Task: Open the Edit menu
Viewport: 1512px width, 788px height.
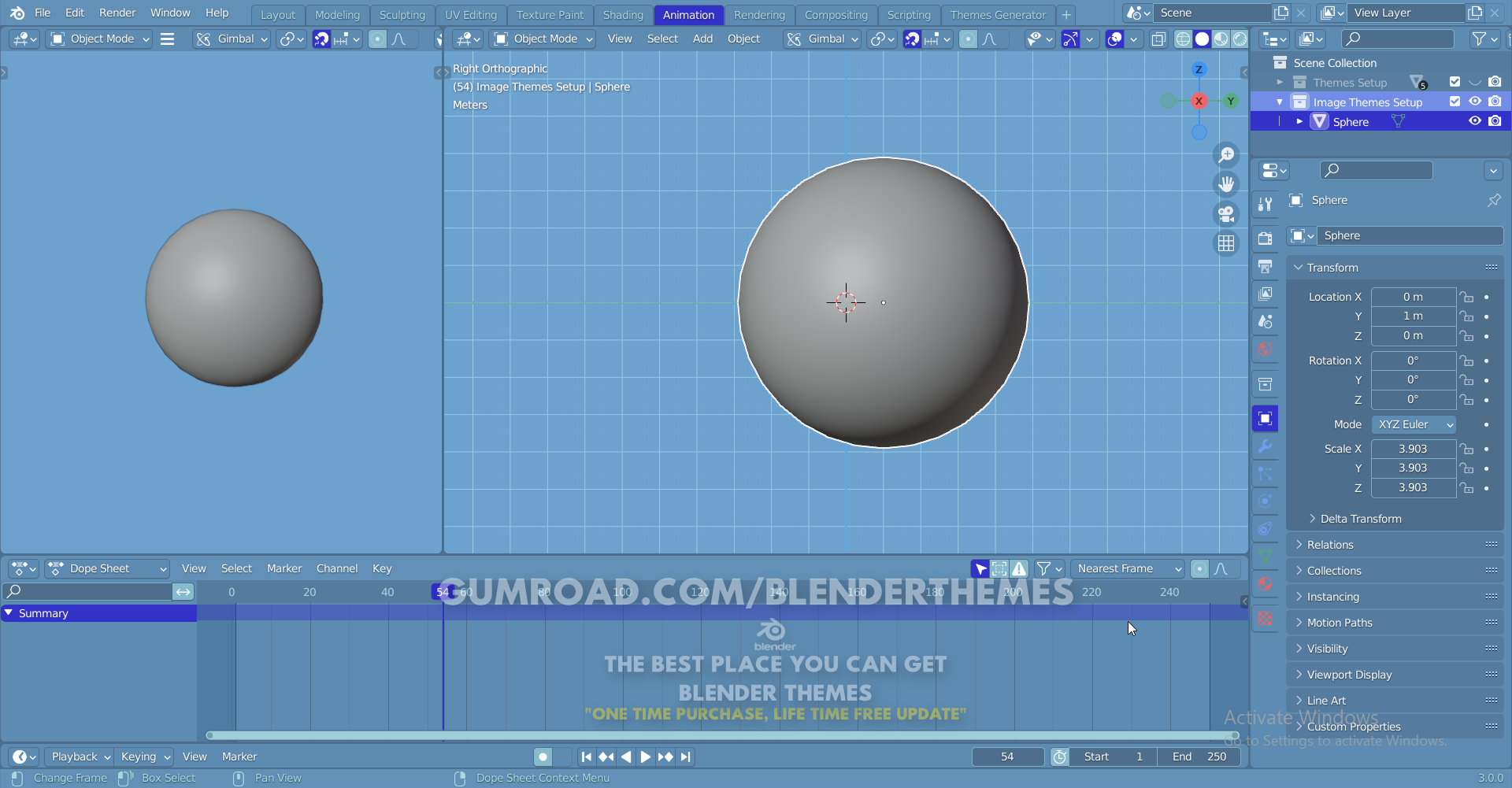Action: click(75, 13)
